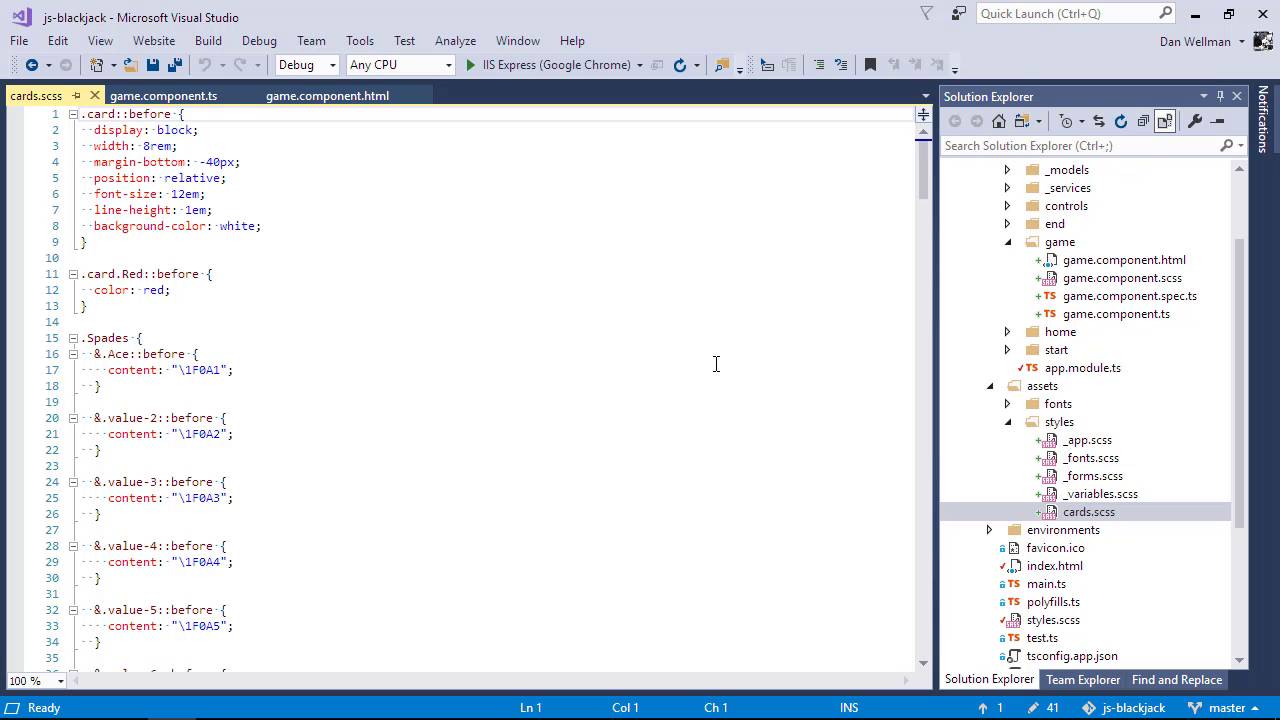The width and height of the screenshot is (1280, 720).
Task: Collapse the .card::before rule outline box
Action: [73, 114]
